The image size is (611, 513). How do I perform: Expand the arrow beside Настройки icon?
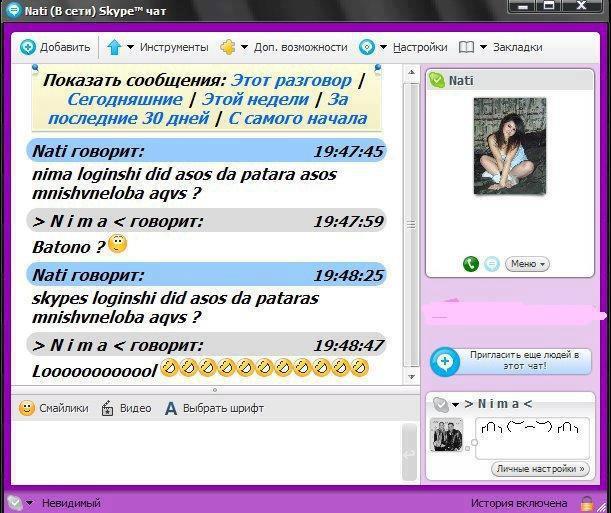point(383,47)
